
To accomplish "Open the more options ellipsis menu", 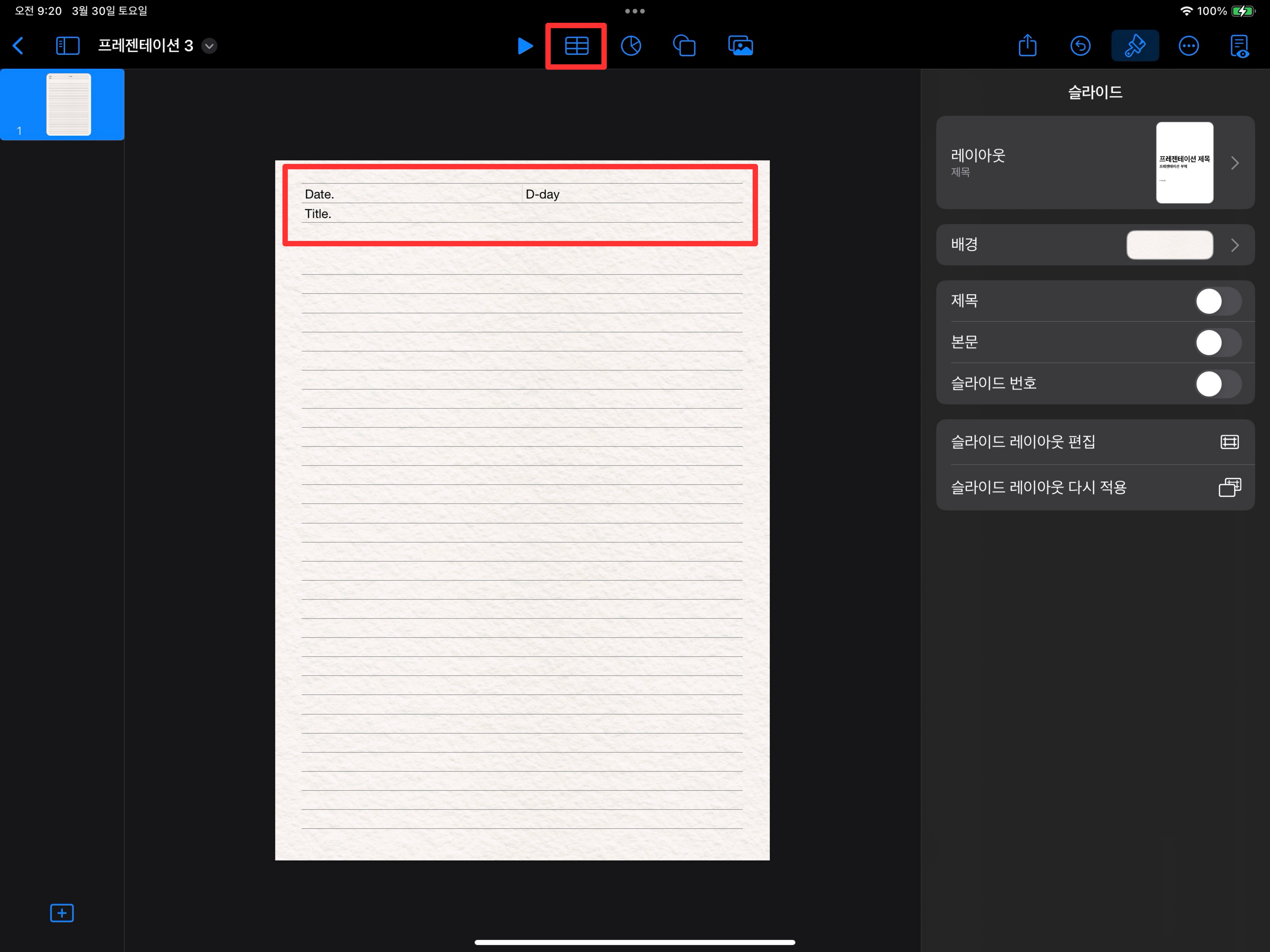I will tap(1188, 46).
